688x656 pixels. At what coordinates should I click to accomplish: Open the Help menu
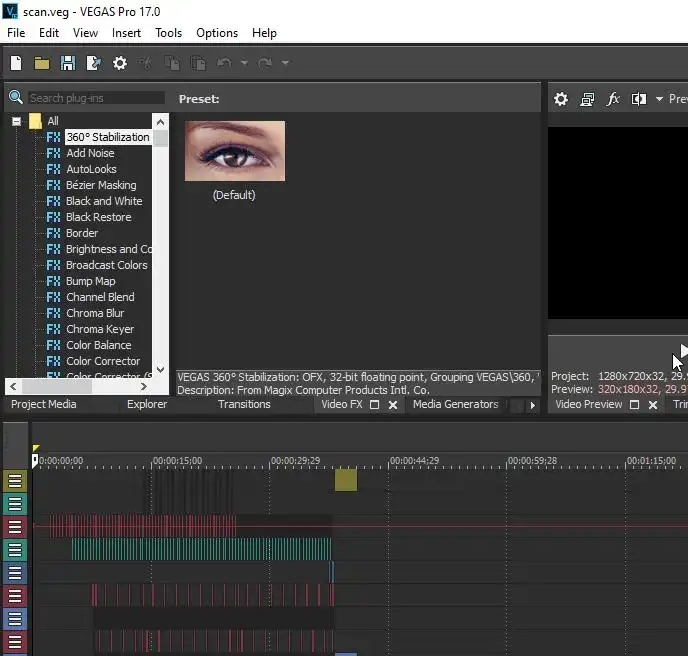pos(264,33)
